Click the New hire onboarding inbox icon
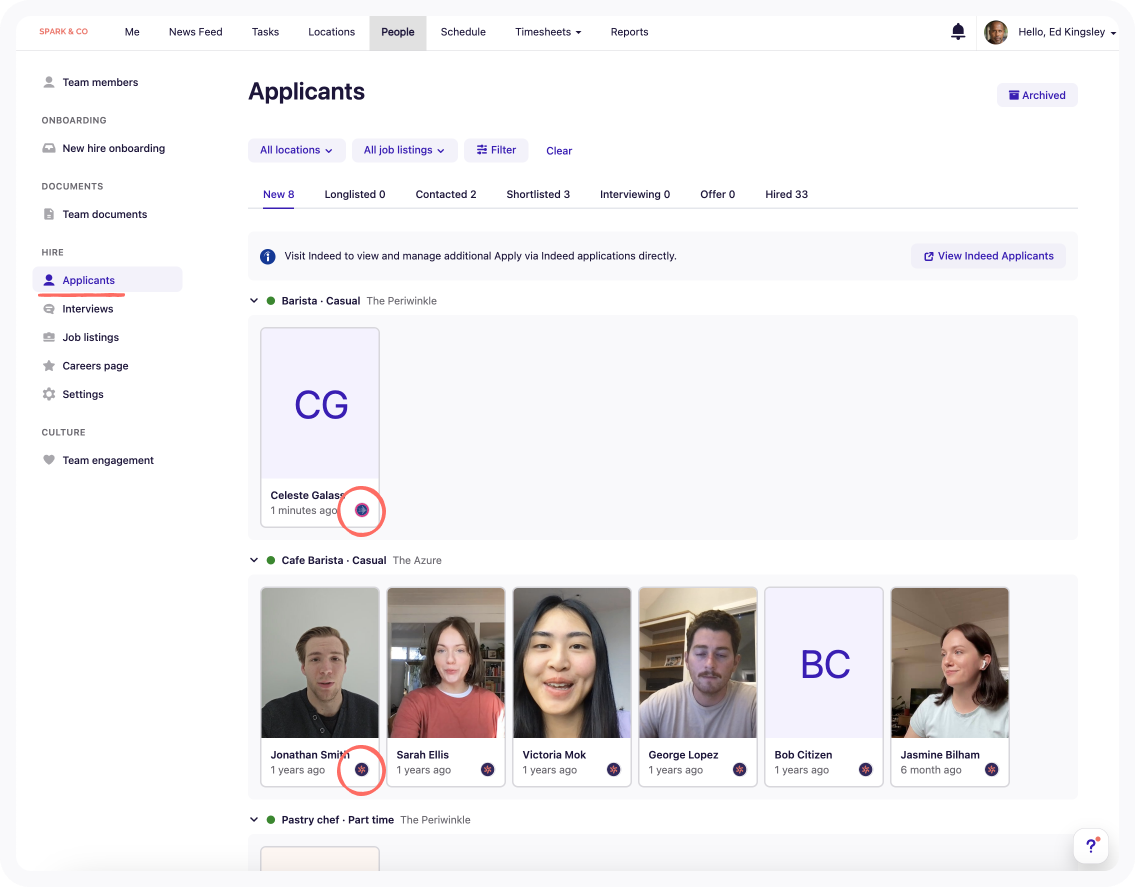 48,148
